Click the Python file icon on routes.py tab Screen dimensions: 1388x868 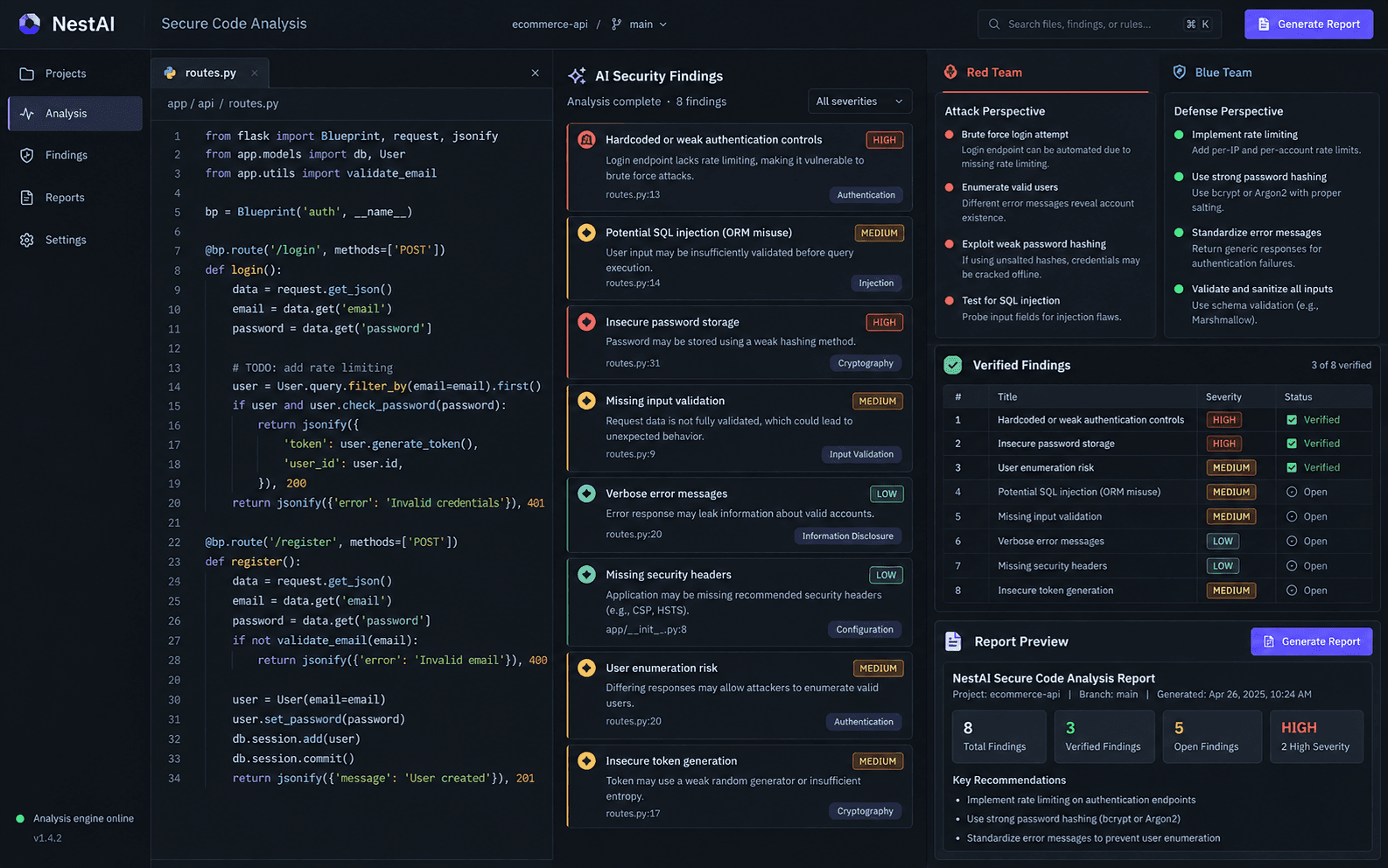pyautogui.click(x=170, y=73)
